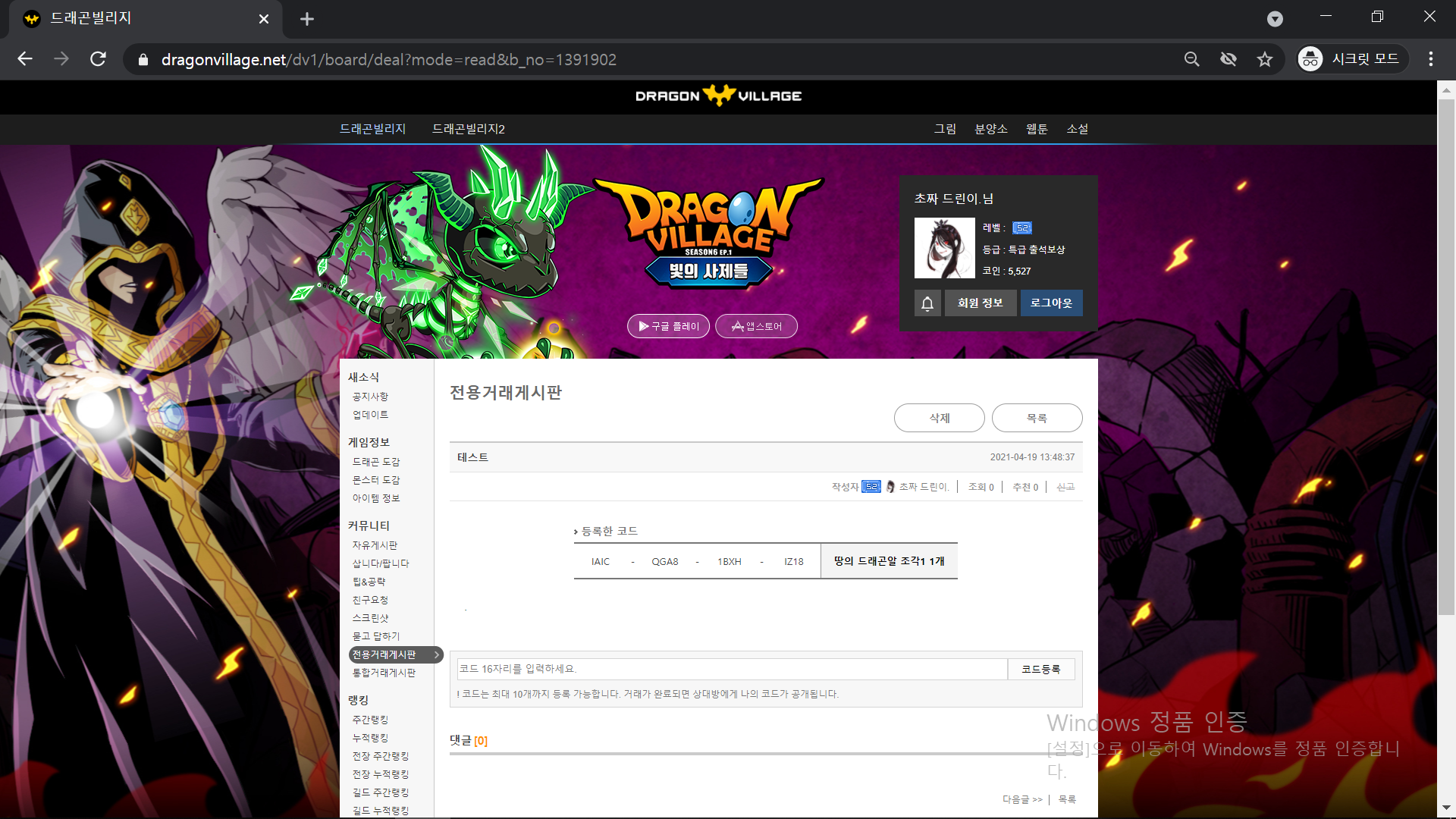Select the highlighted 전용거래게시판 sidebar item

[396, 654]
